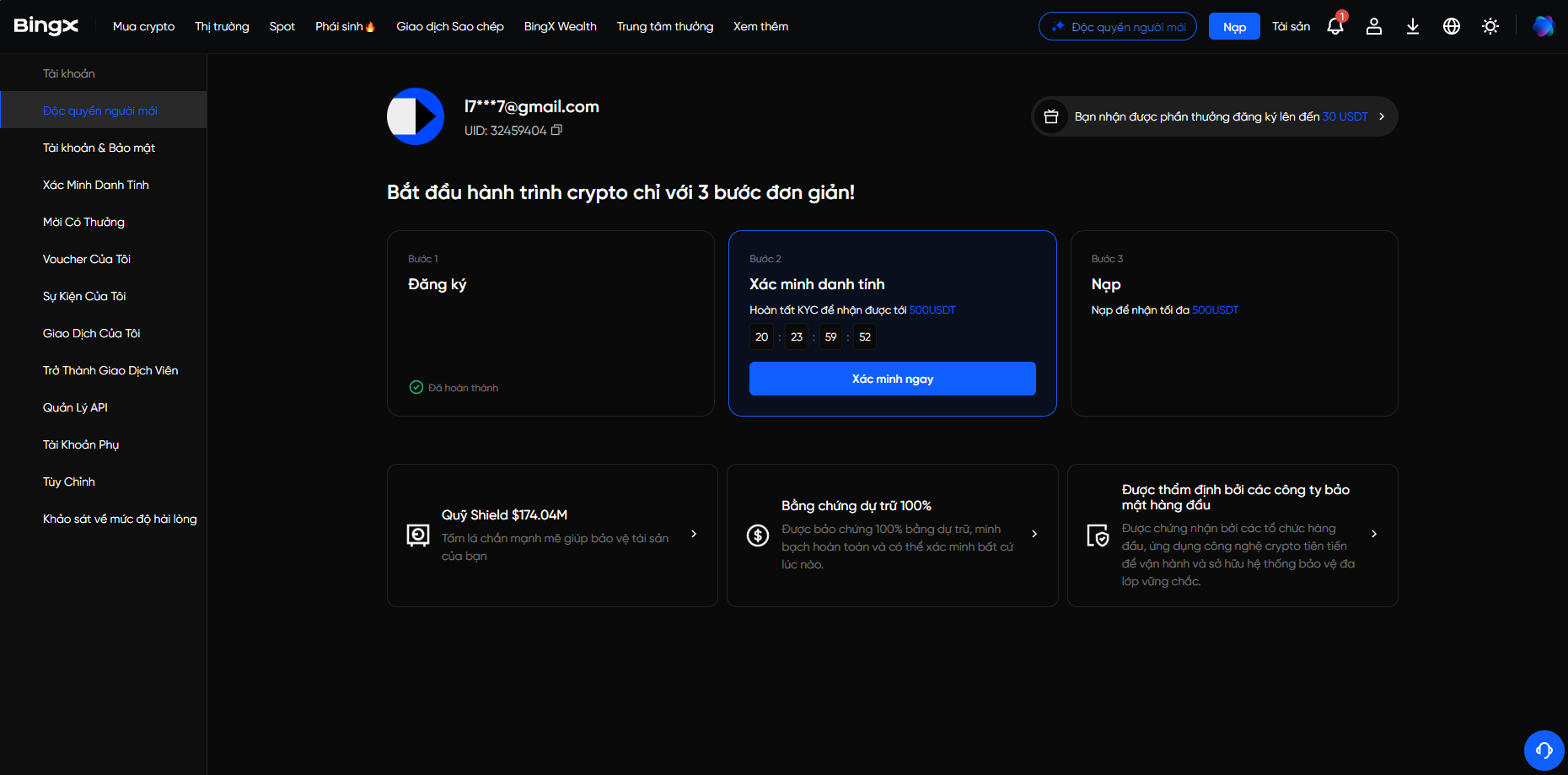The width and height of the screenshot is (1568, 775).
Task: Click the green completed check icon
Action: click(416, 387)
